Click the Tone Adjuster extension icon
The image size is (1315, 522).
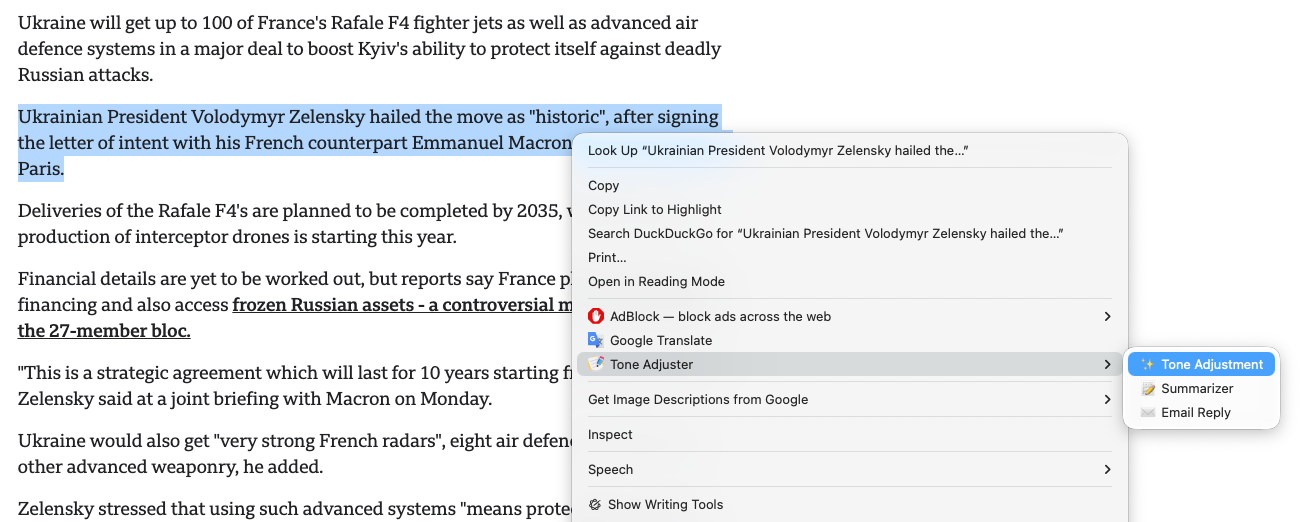pyautogui.click(x=596, y=364)
